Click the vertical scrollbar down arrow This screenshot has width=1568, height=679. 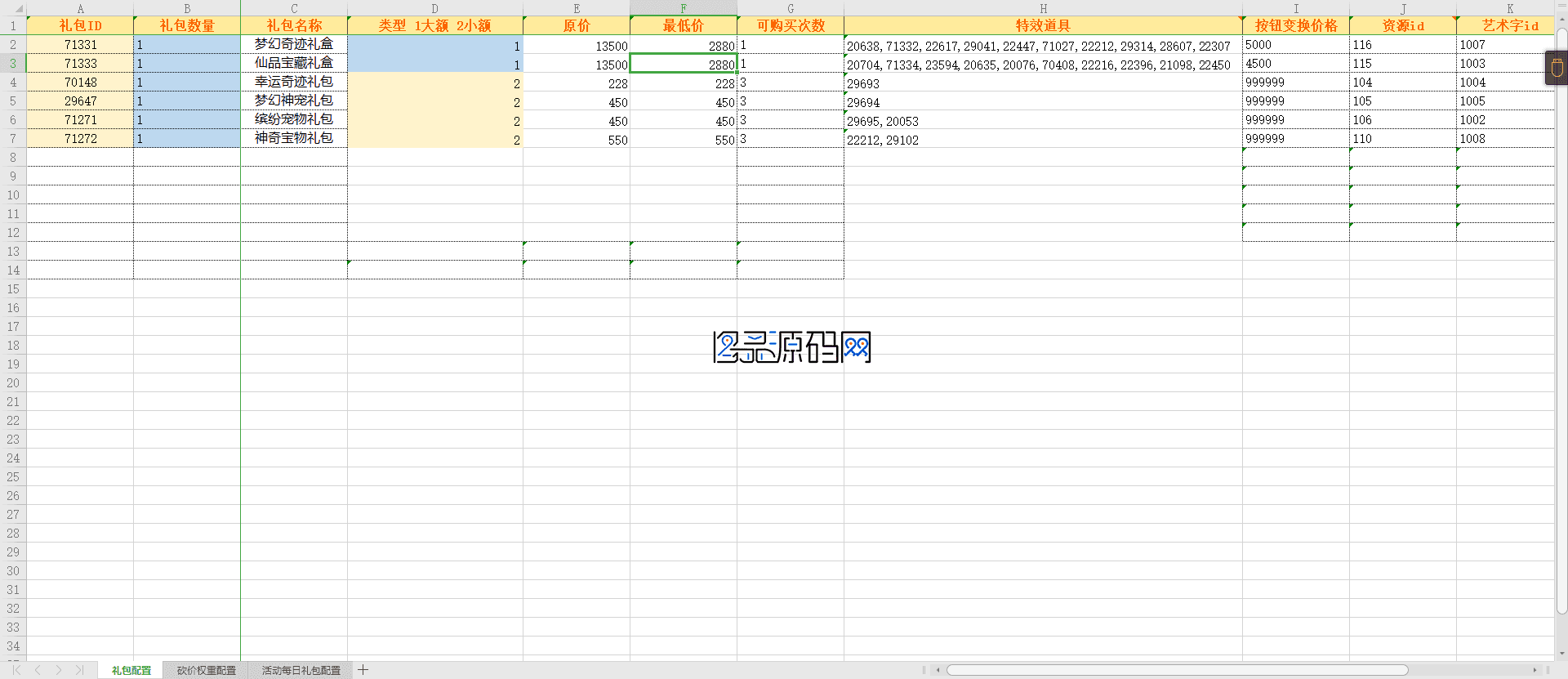(1561, 653)
